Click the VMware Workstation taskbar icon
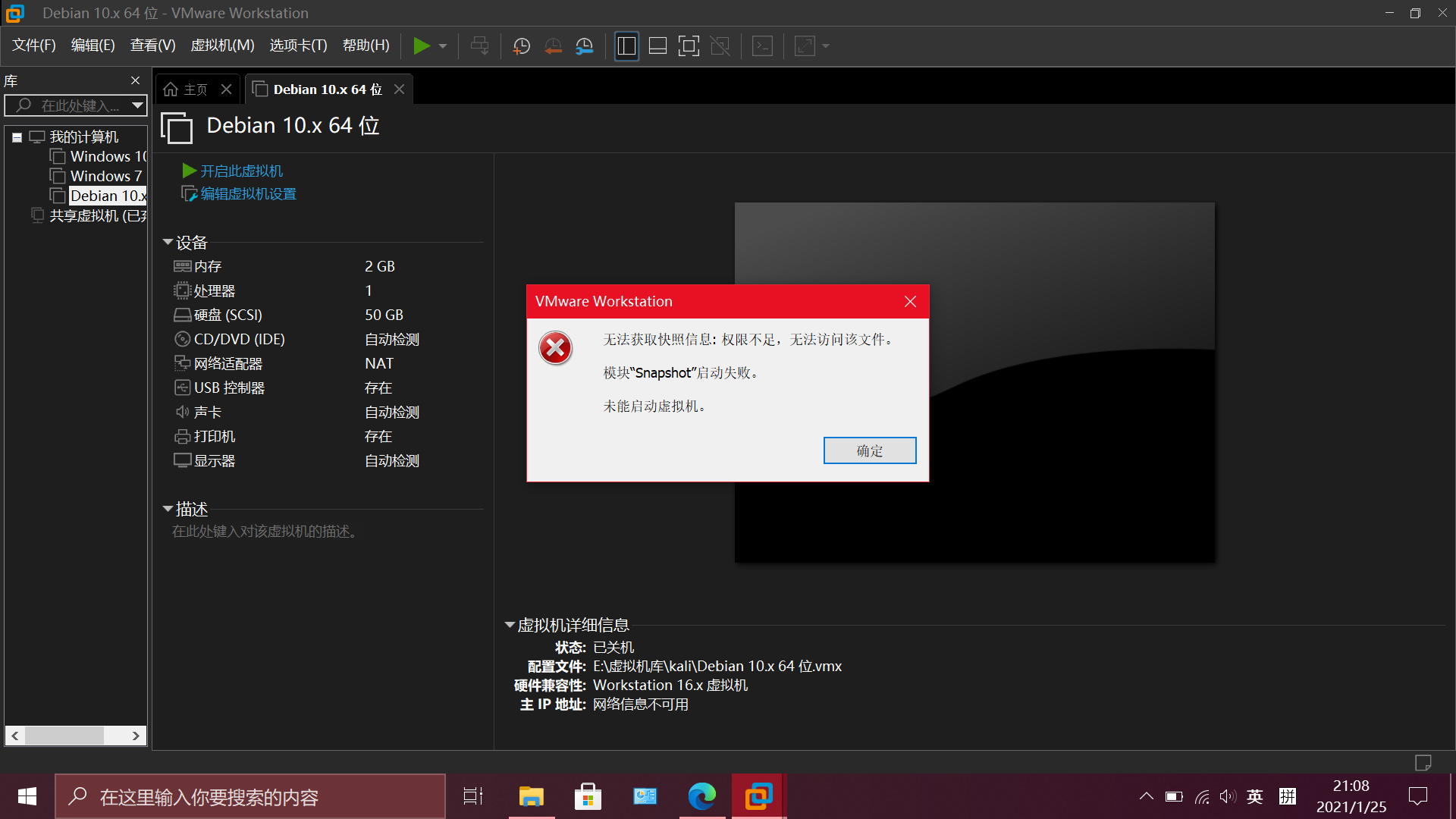This screenshot has width=1456, height=819. [758, 796]
